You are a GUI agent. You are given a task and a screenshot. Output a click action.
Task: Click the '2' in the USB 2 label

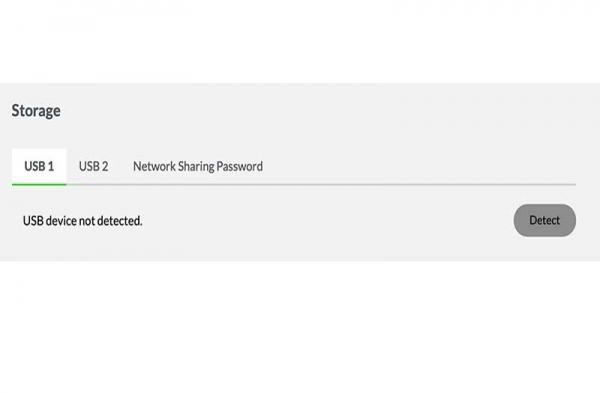[104, 166]
